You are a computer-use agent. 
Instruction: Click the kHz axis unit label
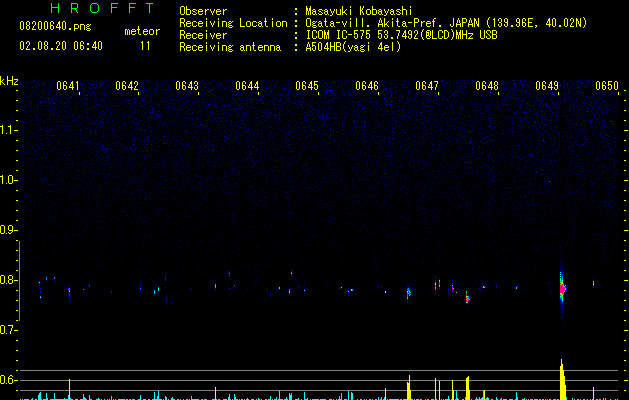point(9,81)
